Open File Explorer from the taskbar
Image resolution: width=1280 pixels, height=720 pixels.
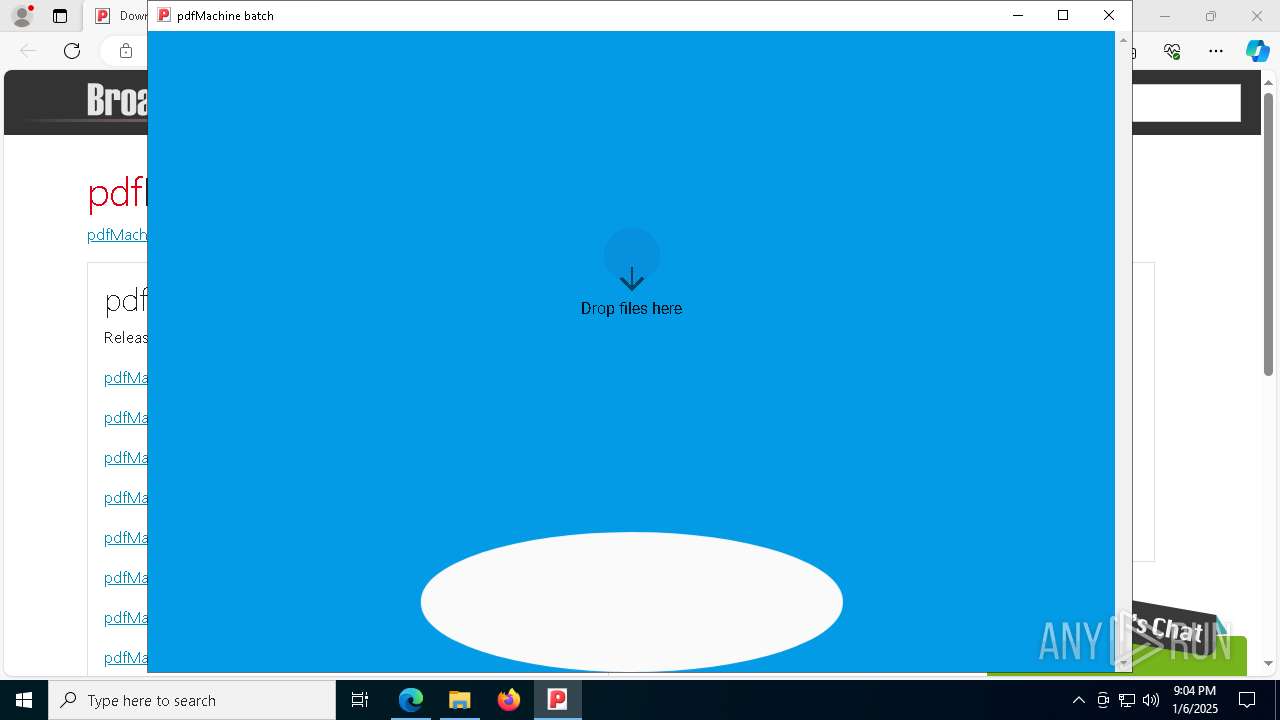459,700
